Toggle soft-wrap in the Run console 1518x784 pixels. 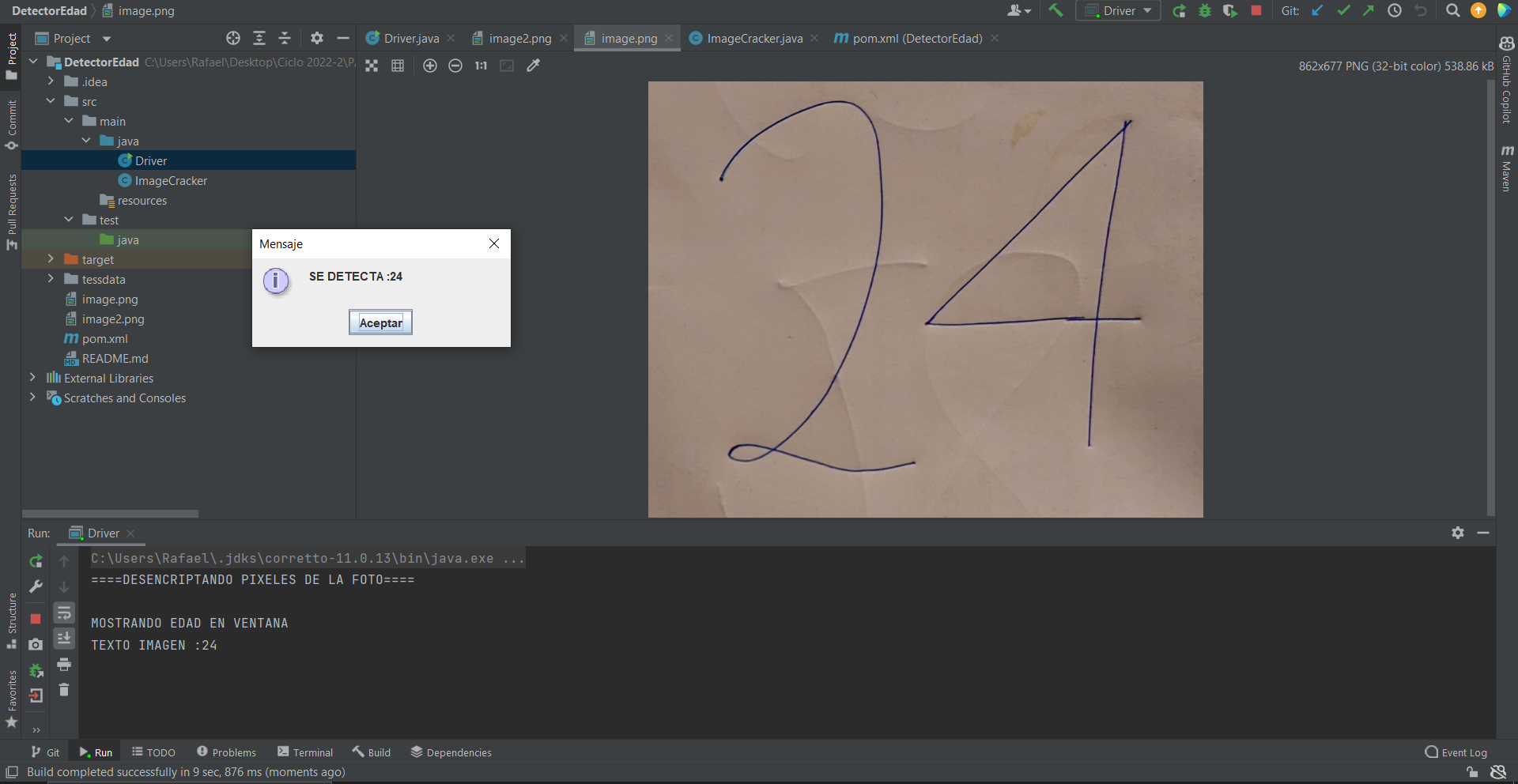pos(64,613)
